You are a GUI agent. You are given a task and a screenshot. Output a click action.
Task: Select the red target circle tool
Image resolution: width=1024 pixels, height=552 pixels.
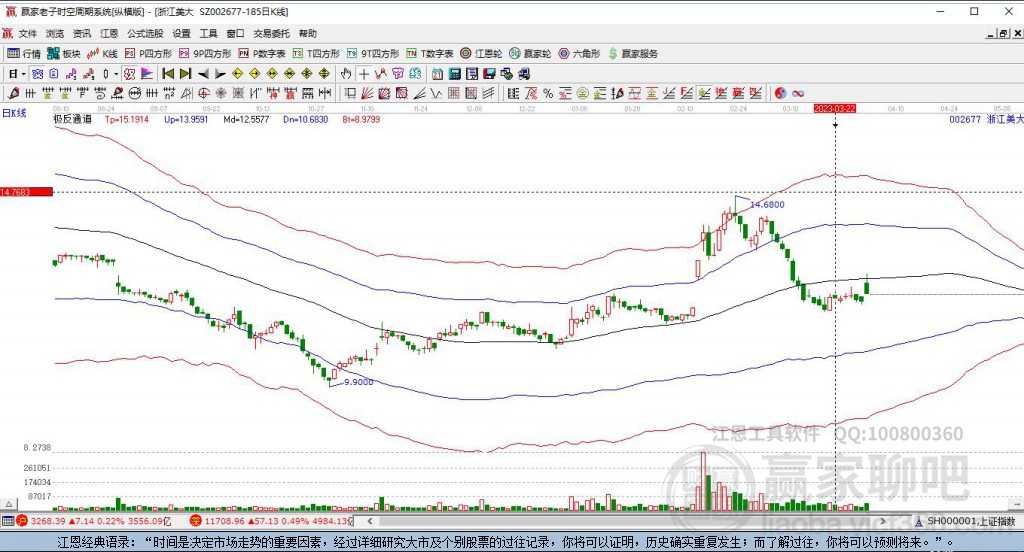(204, 93)
